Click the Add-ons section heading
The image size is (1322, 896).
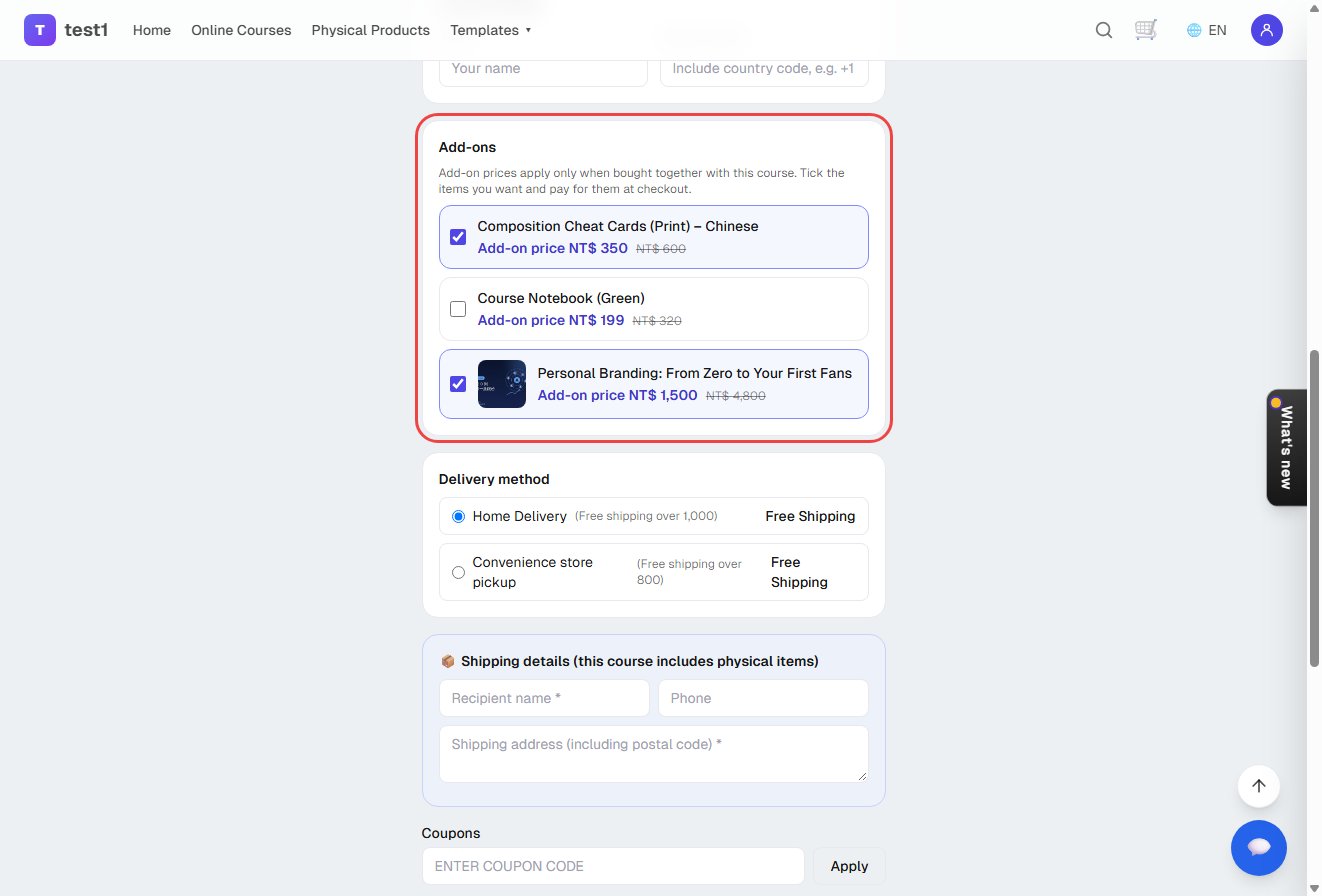click(467, 147)
